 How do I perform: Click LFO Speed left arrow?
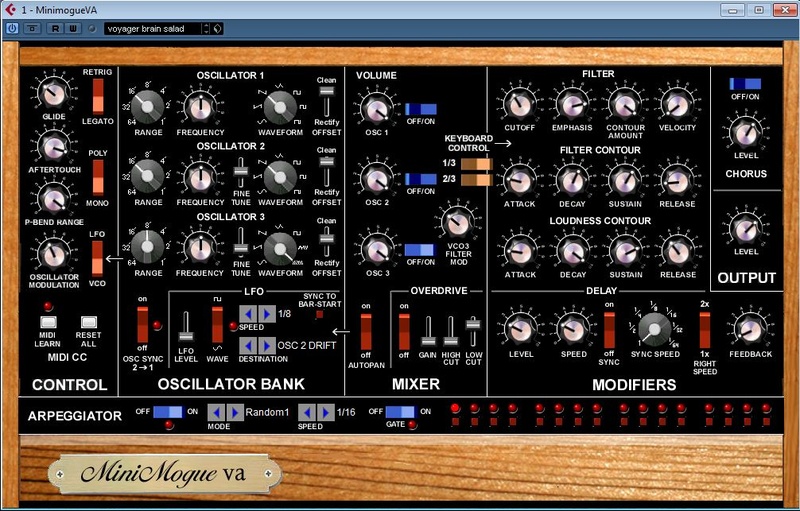click(248, 314)
